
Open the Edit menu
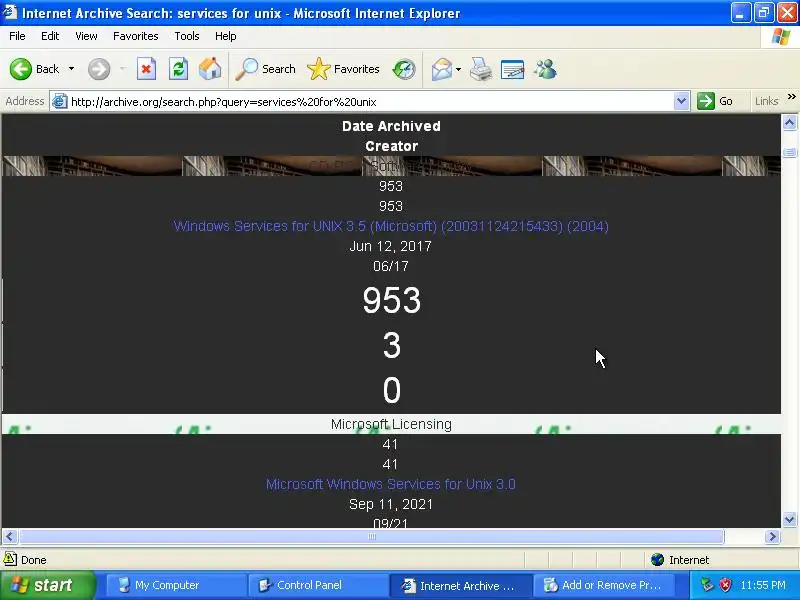click(50, 36)
